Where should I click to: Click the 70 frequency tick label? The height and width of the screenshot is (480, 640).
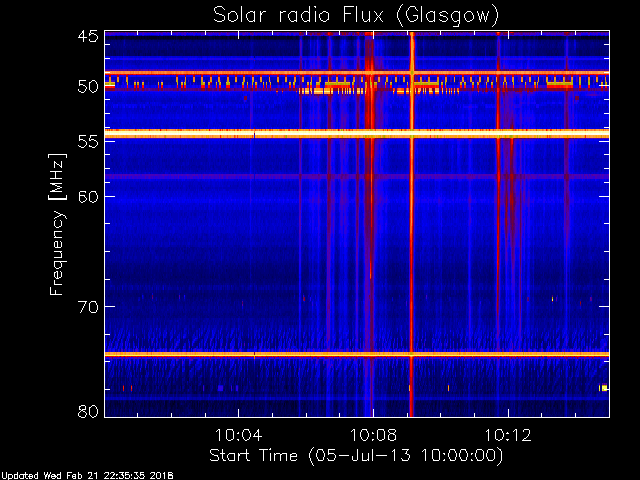point(88,307)
